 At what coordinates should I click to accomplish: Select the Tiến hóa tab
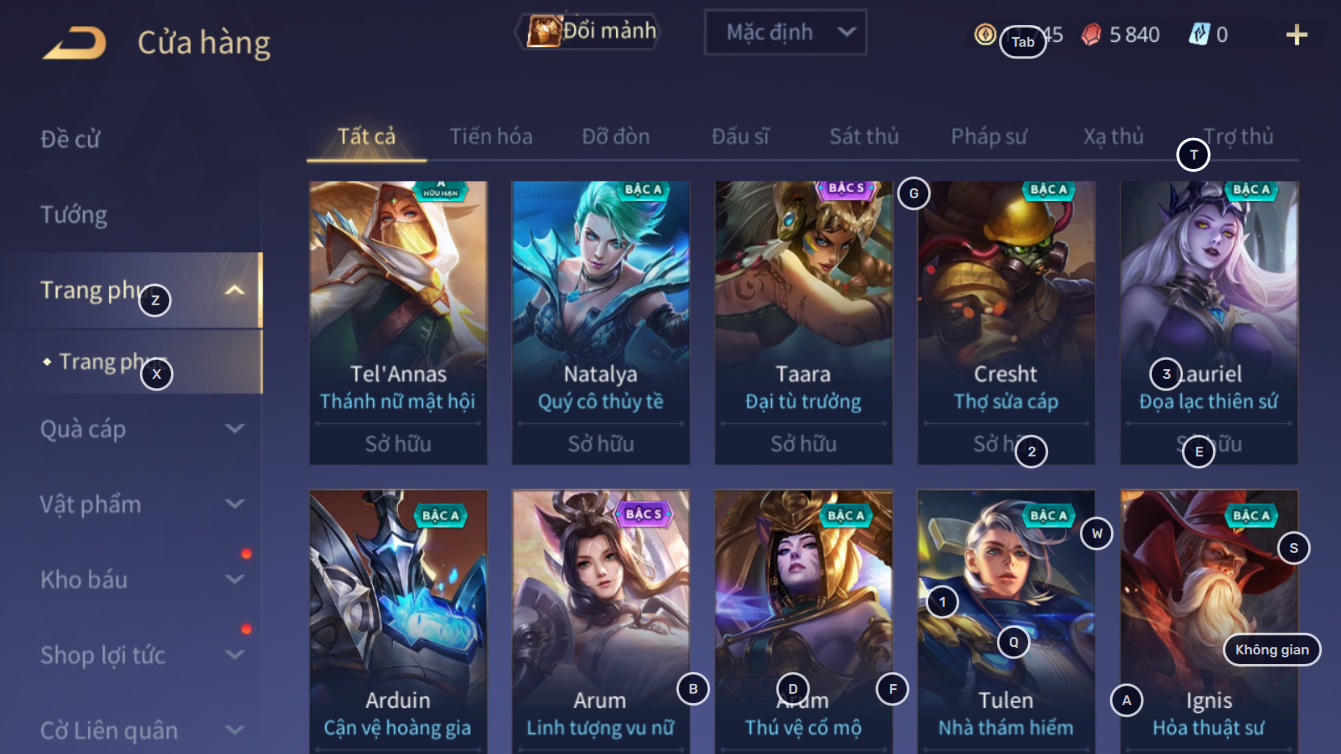tap(491, 137)
